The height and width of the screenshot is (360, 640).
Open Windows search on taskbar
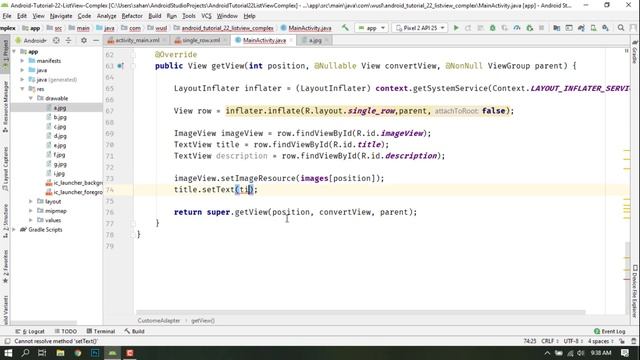(x=25, y=353)
